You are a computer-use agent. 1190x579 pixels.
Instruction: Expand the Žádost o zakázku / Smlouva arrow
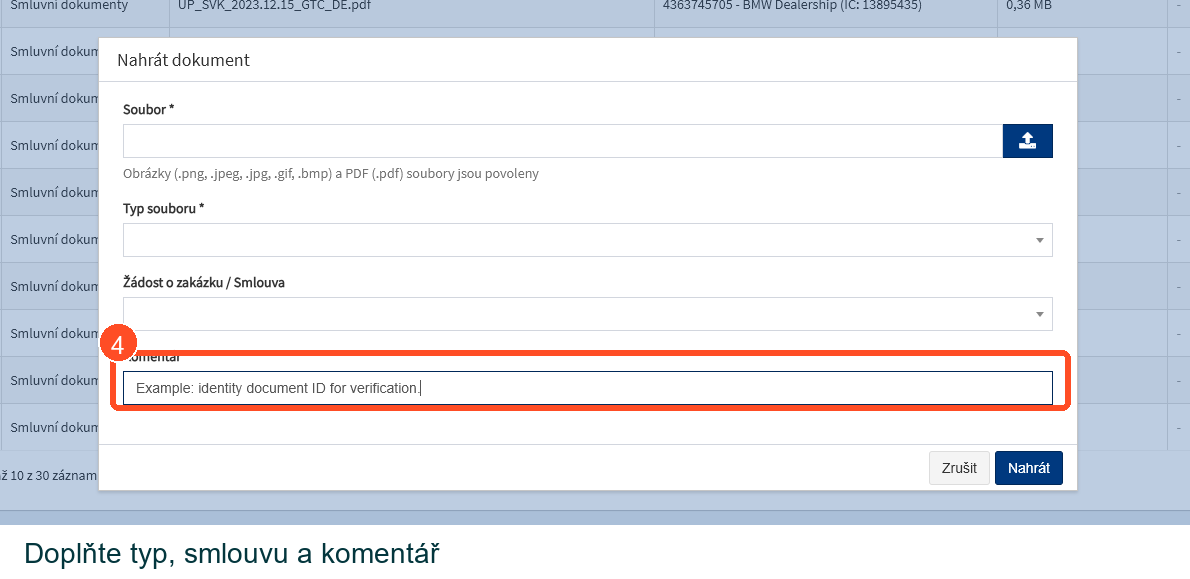tap(1040, 315)
